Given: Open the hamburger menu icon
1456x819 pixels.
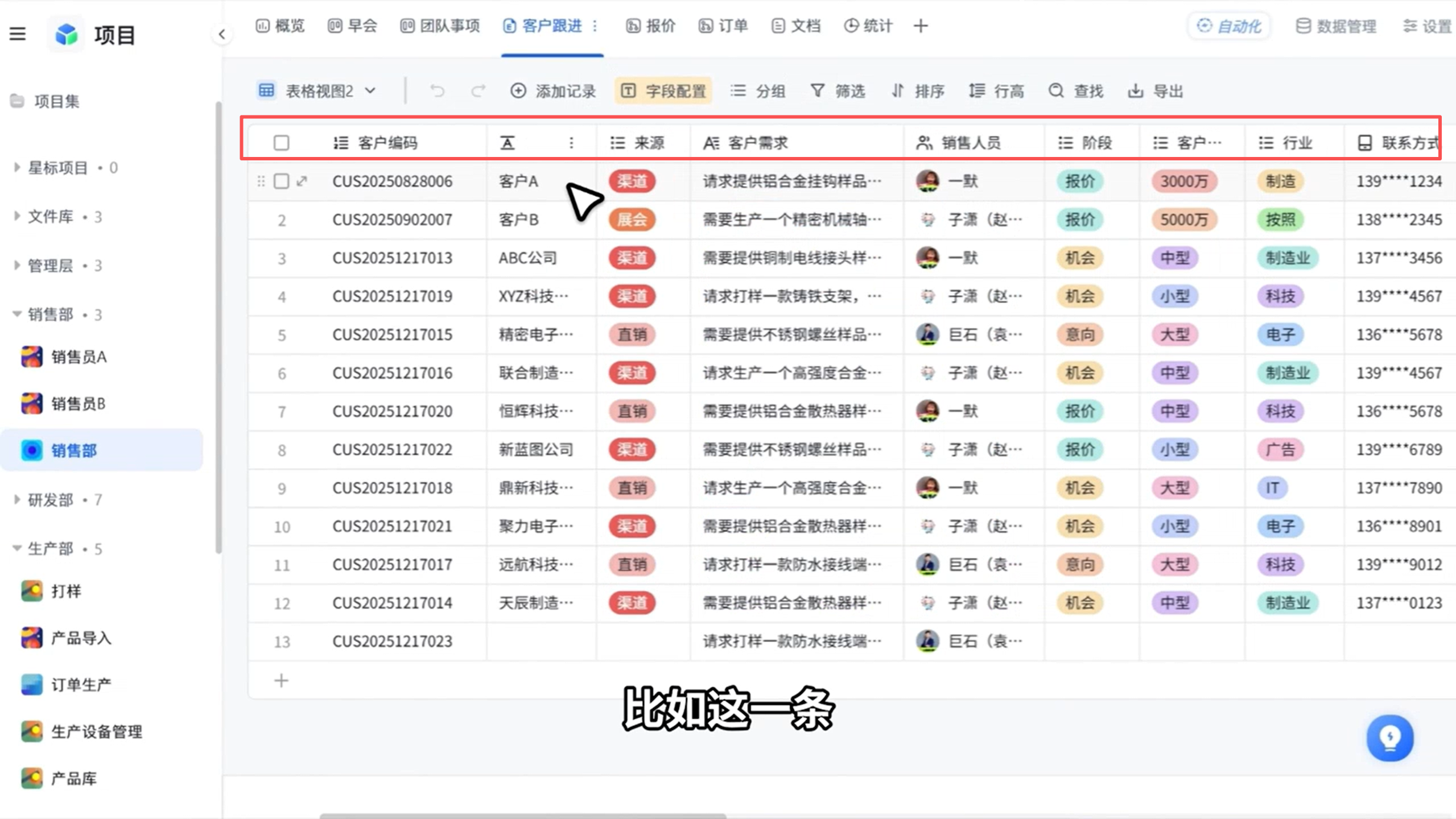Looking at the screenshot, I should point(18,34).
